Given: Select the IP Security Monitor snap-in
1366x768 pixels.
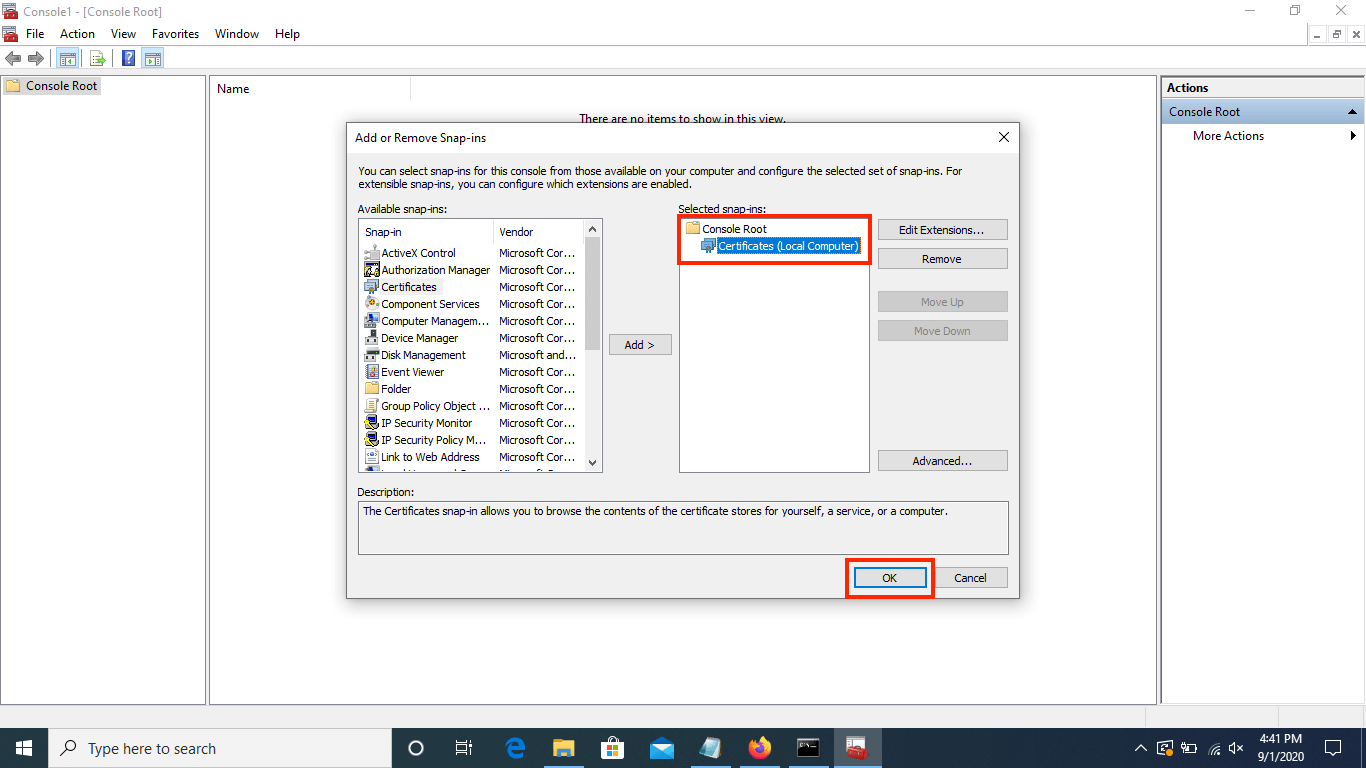Looking at the screenshot, I should (x=426, y=423).
